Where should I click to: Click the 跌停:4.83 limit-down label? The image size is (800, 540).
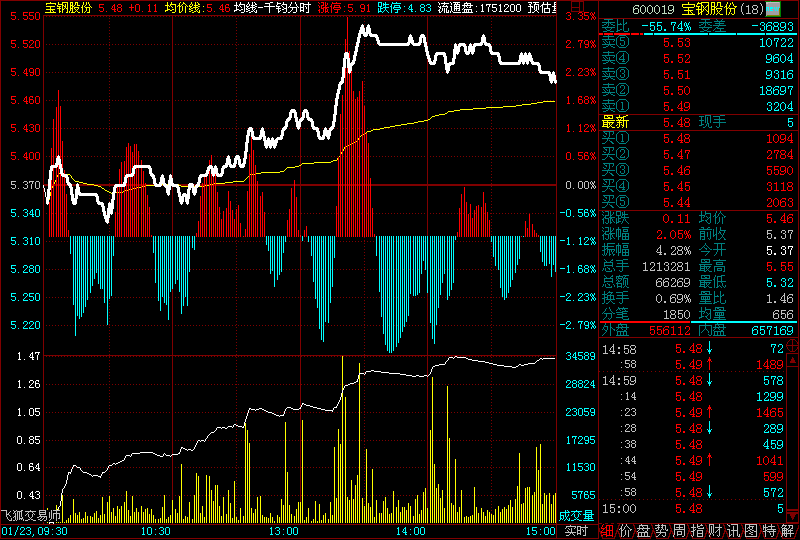coord(404,8)
